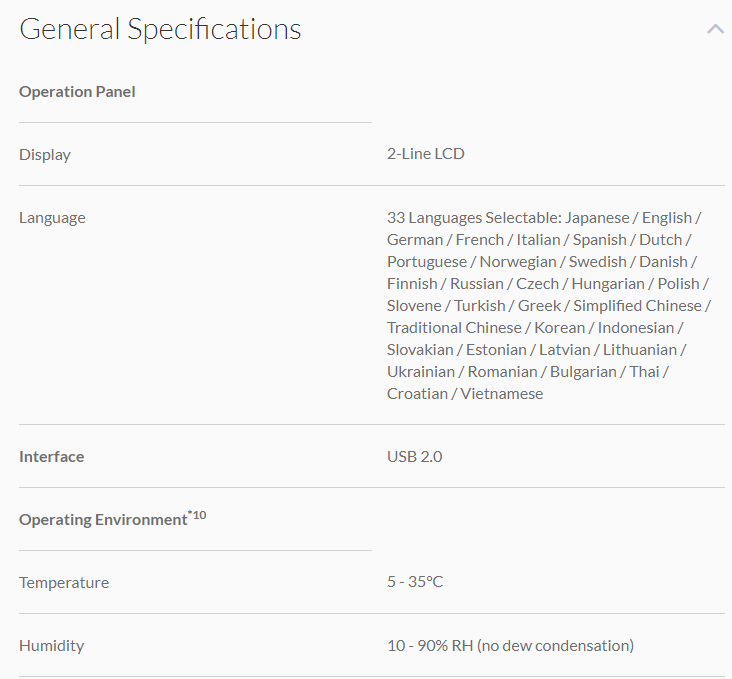
Task: Click the General Specifications heading
Action: (x=160, y=29)
